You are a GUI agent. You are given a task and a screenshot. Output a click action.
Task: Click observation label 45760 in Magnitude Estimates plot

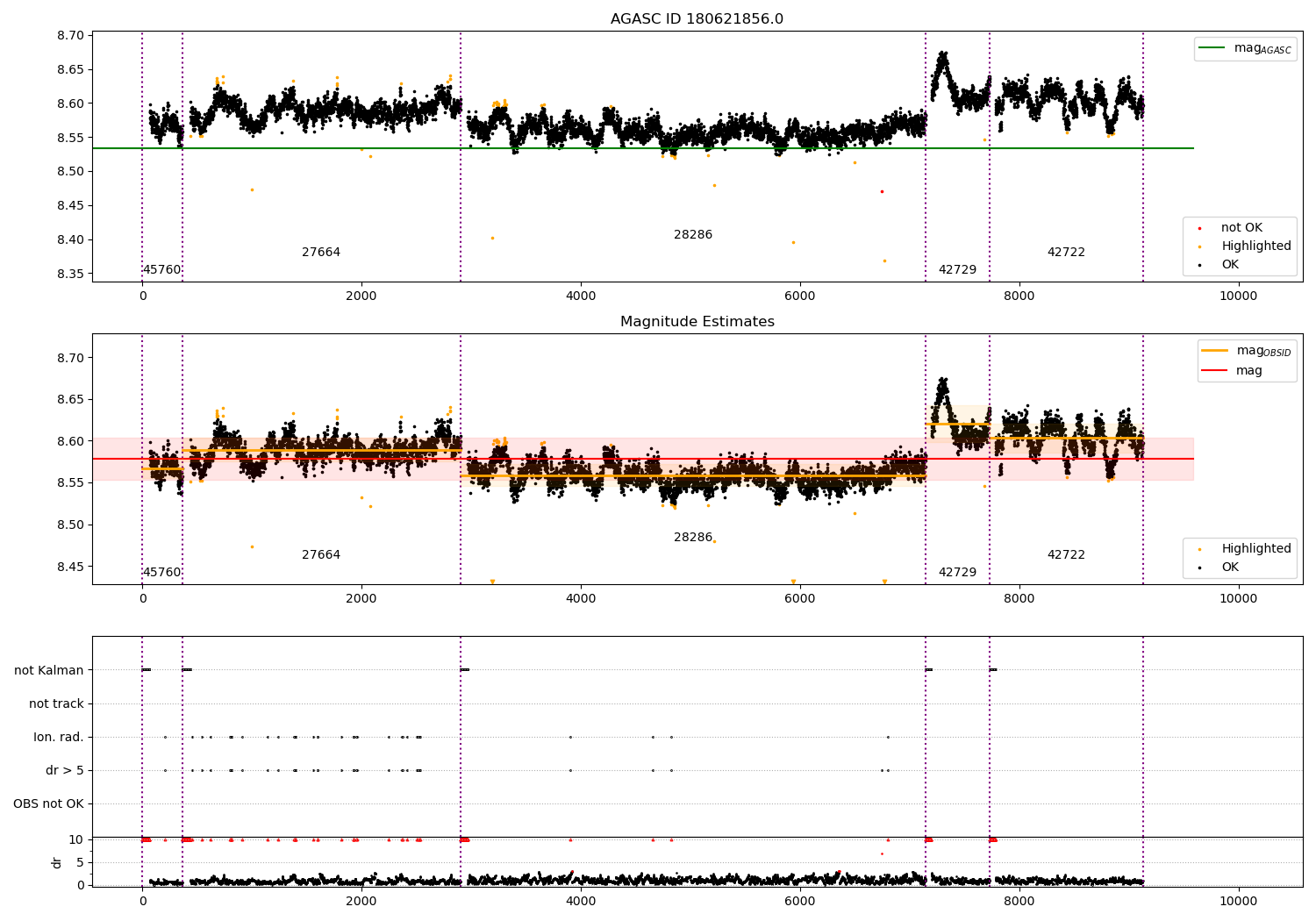(161, 573)
